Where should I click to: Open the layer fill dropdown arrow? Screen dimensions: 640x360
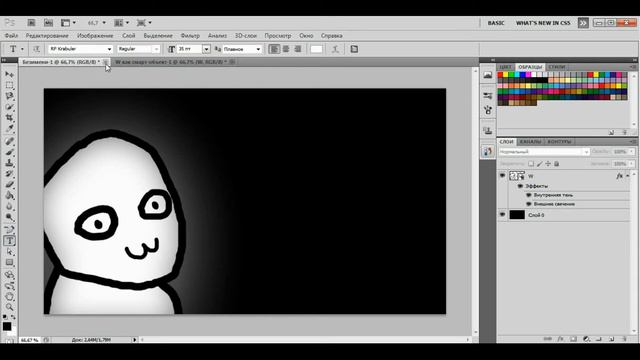631,164
